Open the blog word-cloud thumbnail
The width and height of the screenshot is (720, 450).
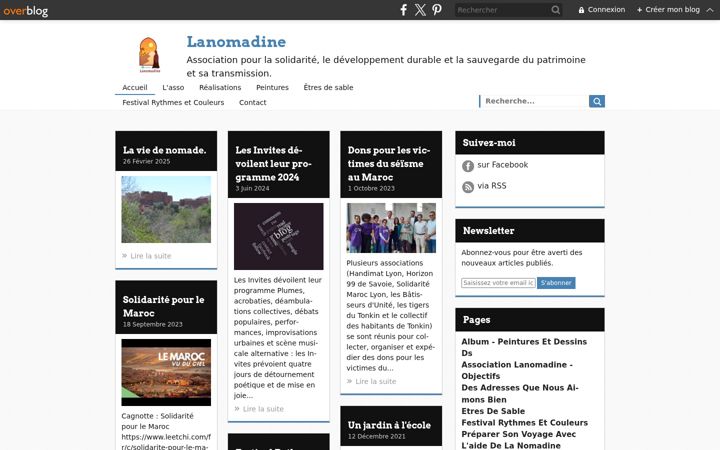click(x=279, y=236)
